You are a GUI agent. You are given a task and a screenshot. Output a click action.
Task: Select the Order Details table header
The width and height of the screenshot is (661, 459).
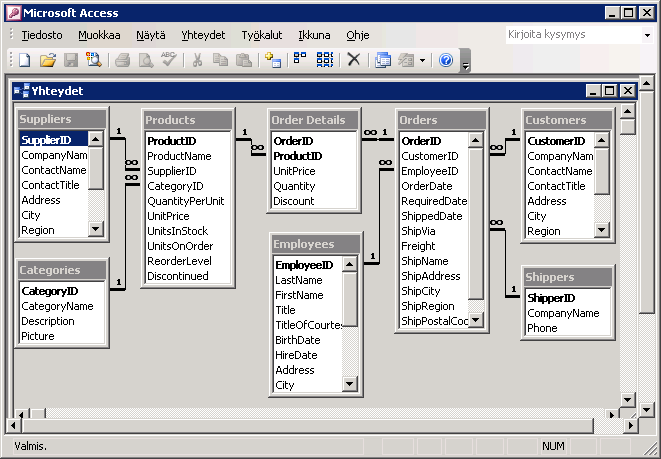pyautogui.click(x=314, y=120)
